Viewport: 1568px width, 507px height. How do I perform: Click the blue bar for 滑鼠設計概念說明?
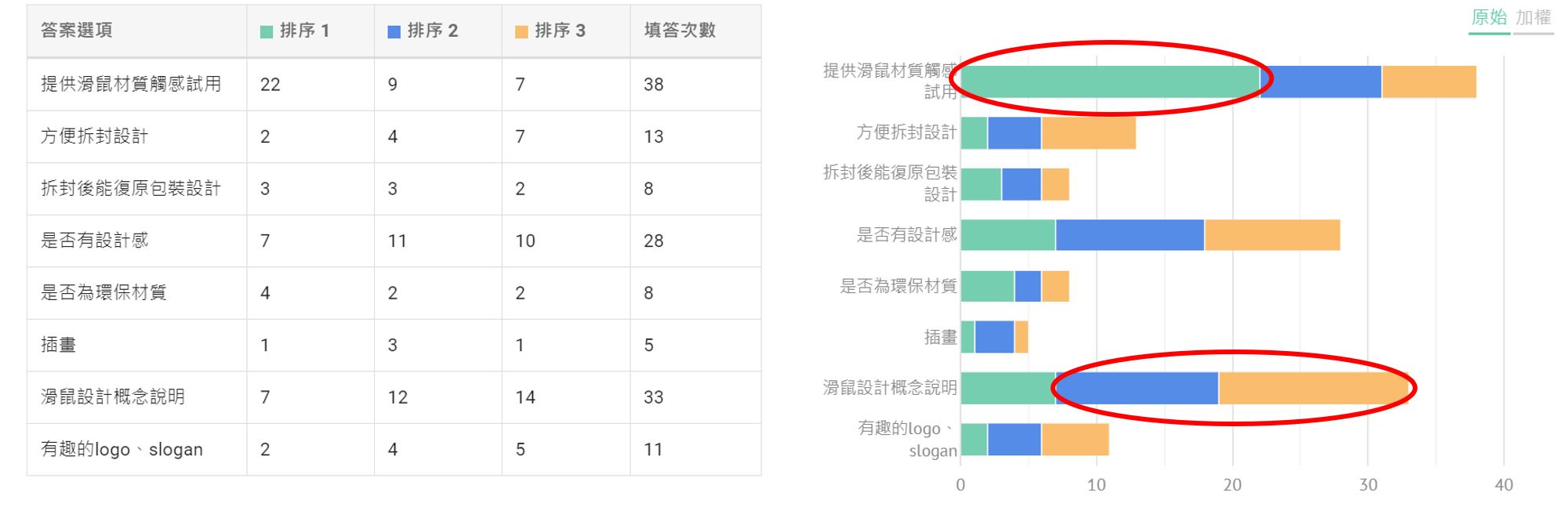point(1137,388)
